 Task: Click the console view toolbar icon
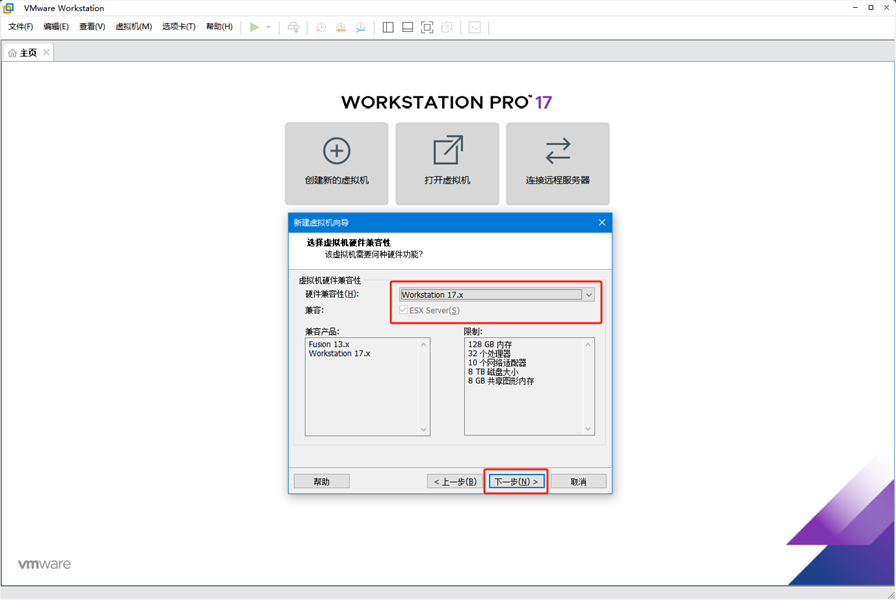coord(474,27)
